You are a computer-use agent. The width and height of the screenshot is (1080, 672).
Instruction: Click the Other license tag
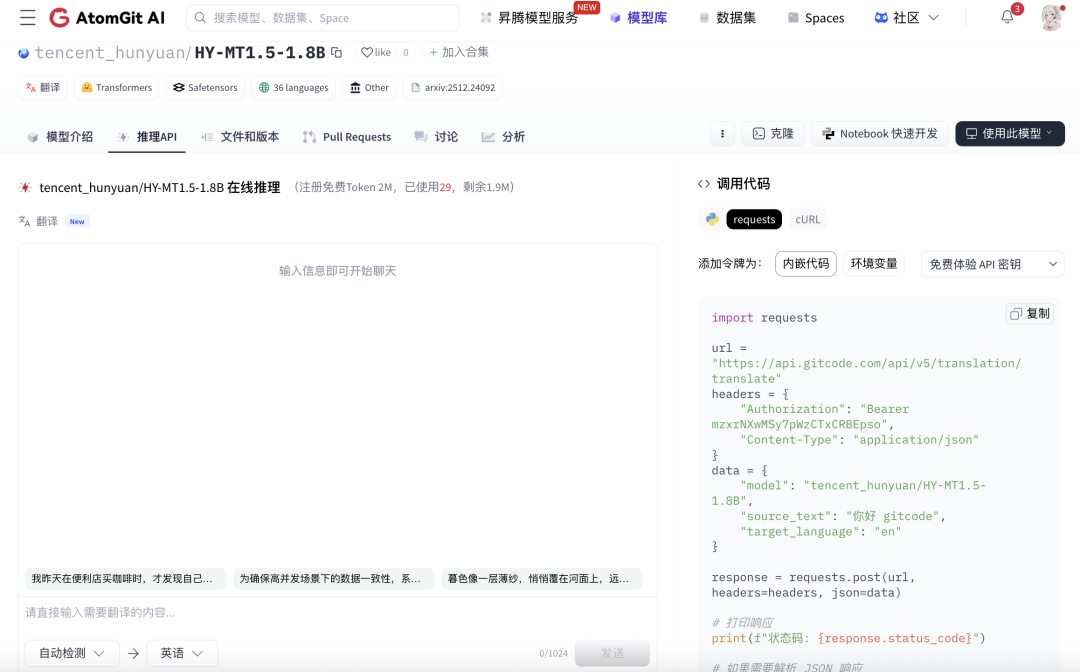pos(369,87)
